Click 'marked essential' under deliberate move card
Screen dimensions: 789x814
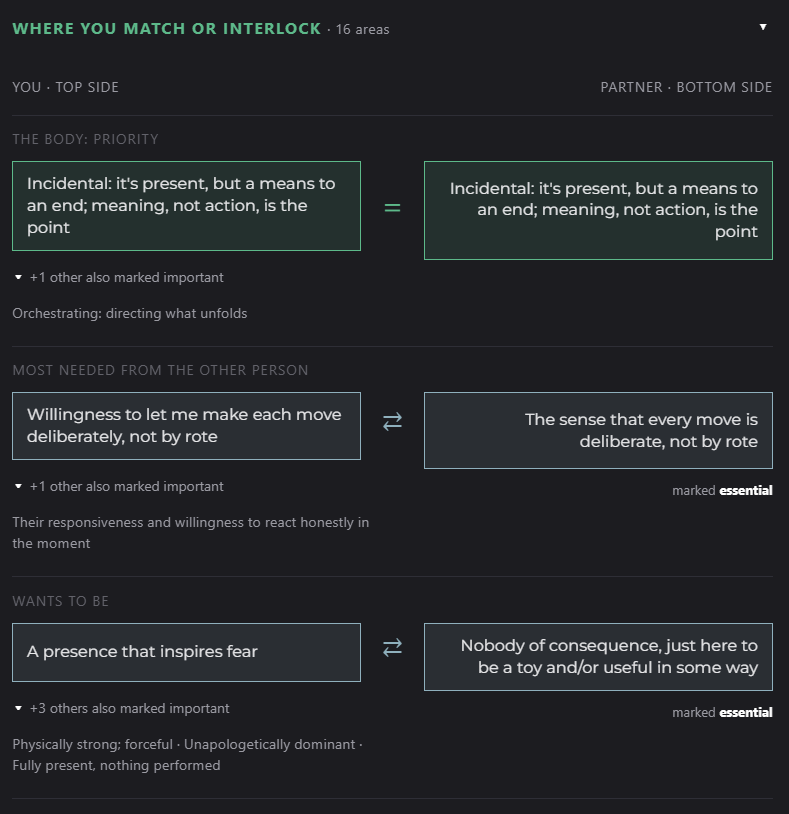click(x=722, y=490)
